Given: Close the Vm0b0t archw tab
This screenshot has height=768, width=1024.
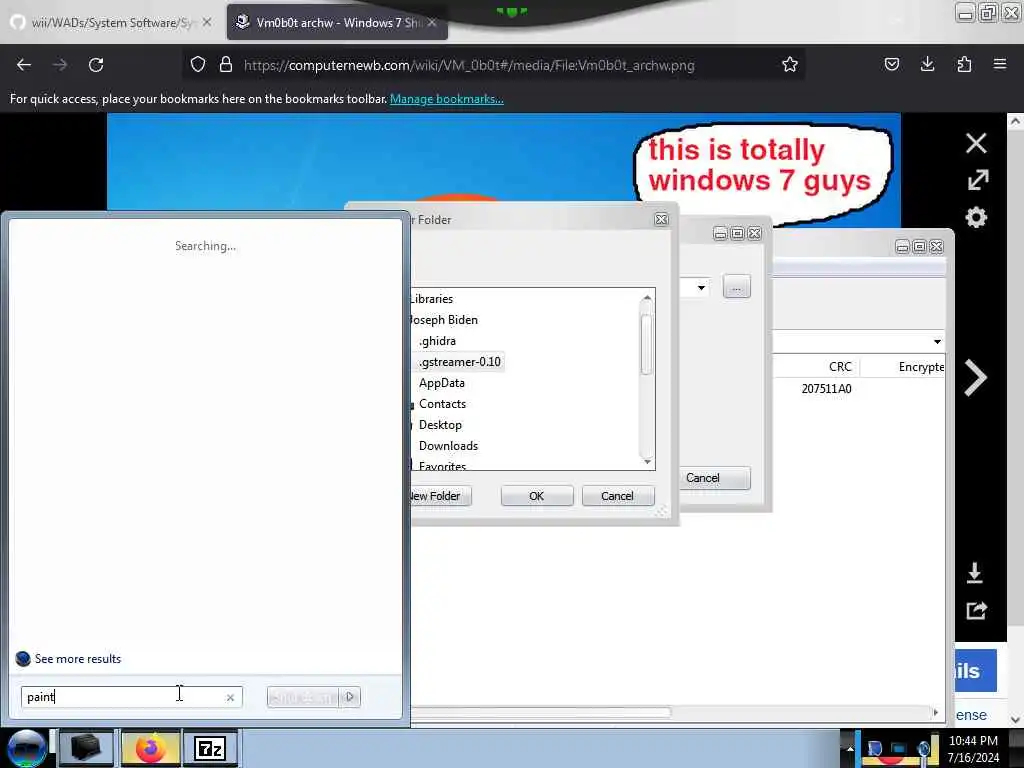Looking at the screenshot, I should 432,22.
